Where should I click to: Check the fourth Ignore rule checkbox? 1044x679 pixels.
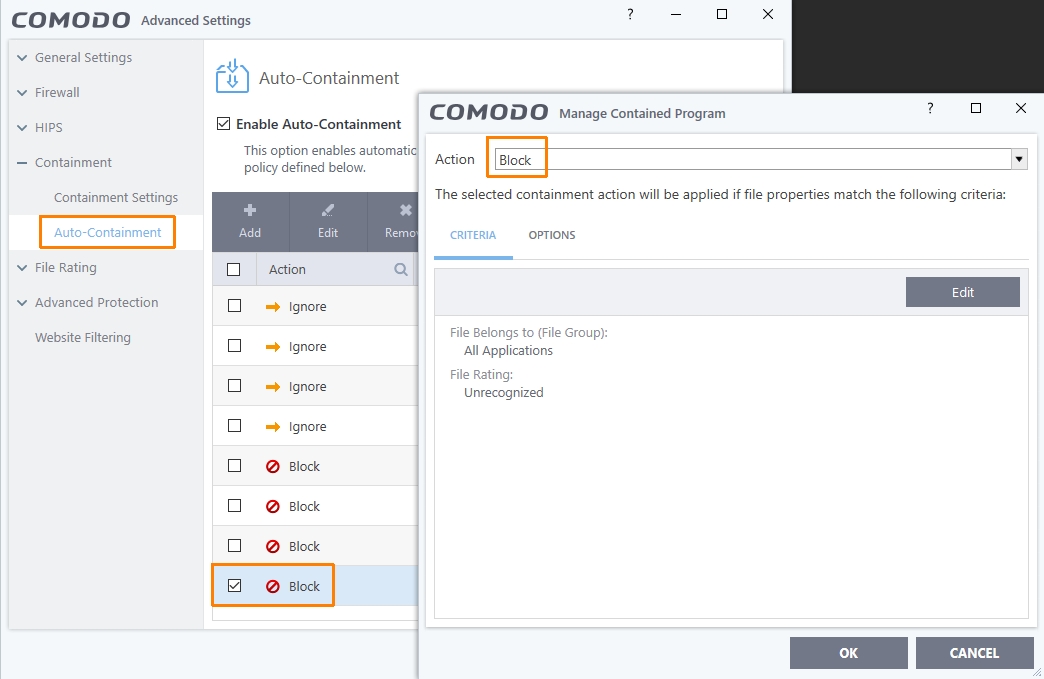tap(234, 425)
